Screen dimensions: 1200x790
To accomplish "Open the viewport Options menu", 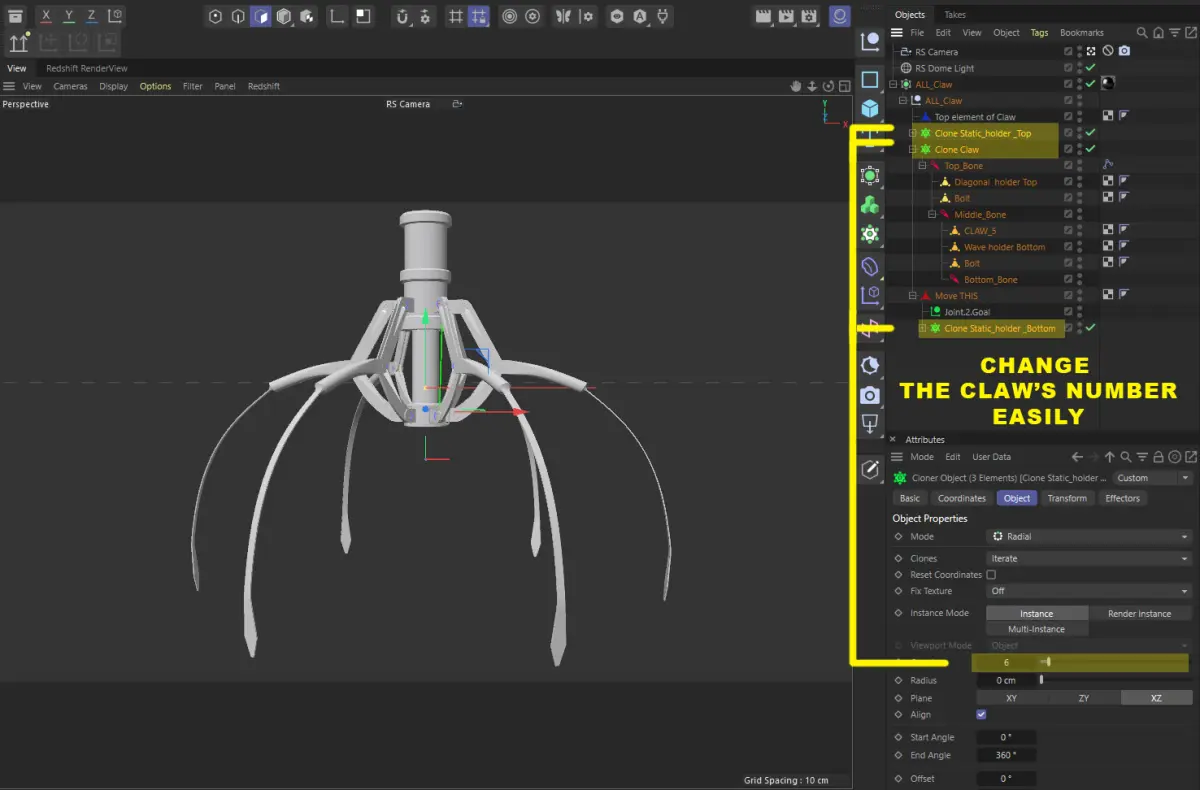I will coord(155,86).
